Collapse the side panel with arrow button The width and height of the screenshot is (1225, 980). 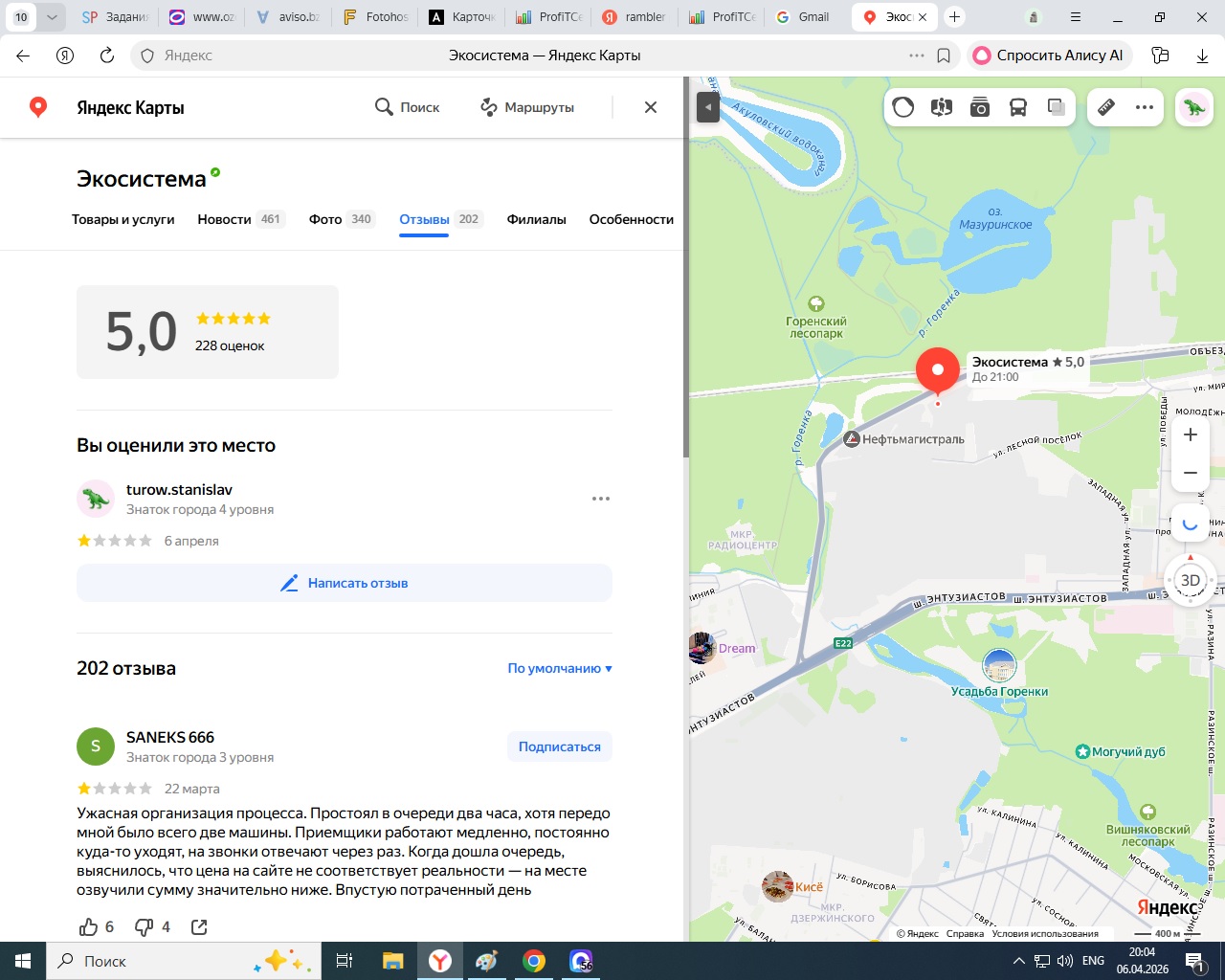pos(708,107)
